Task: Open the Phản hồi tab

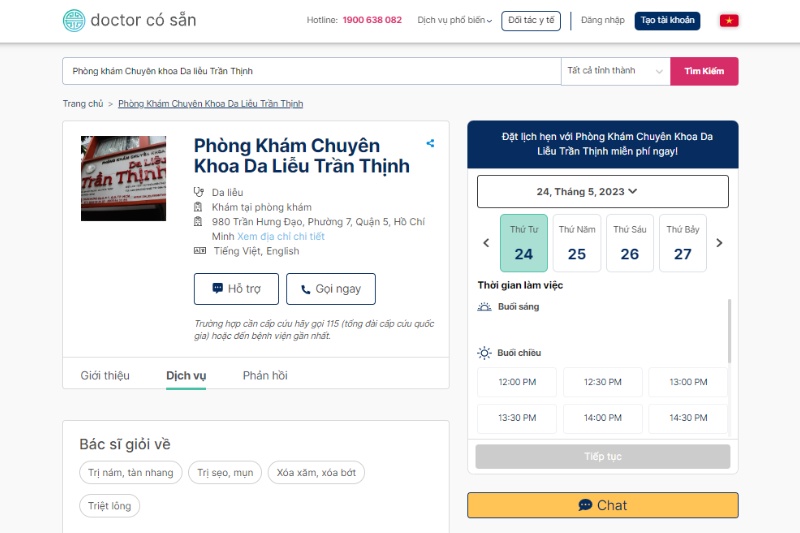Action: (265, 375)
